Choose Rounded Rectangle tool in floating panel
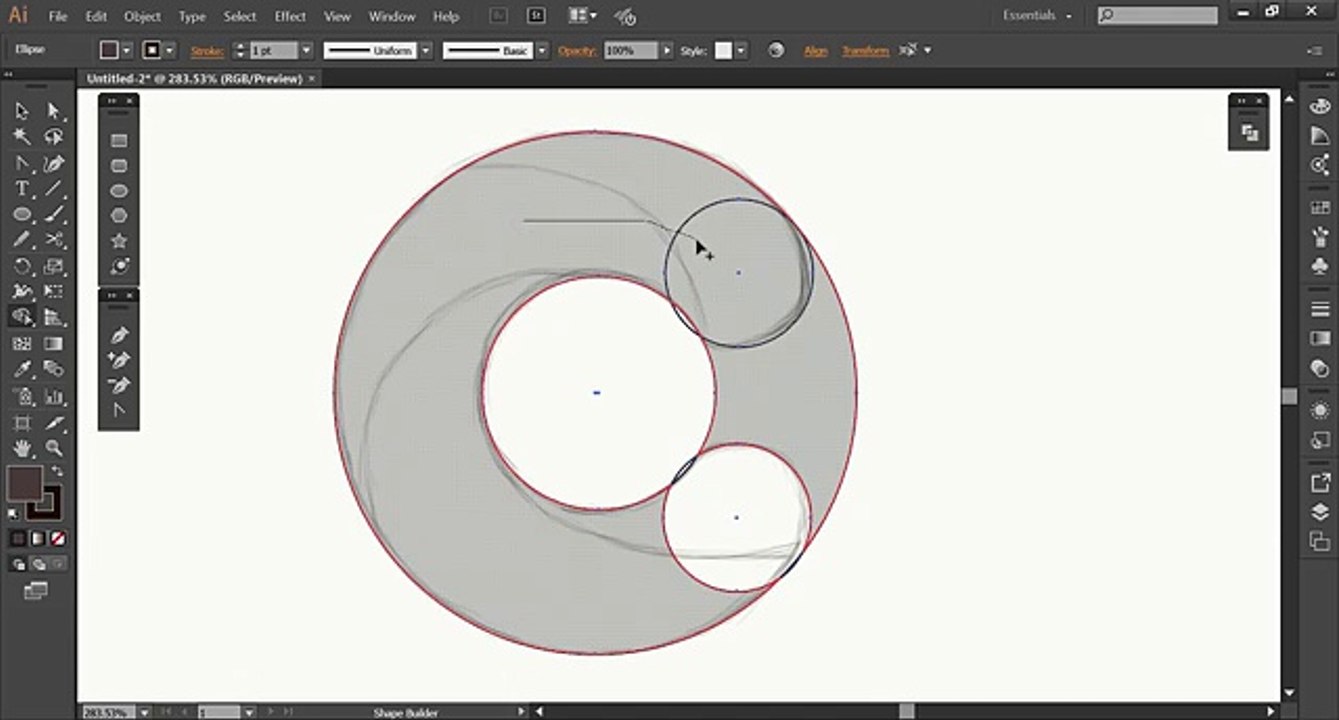The image size is (1339, 720). tap(119, 166)
